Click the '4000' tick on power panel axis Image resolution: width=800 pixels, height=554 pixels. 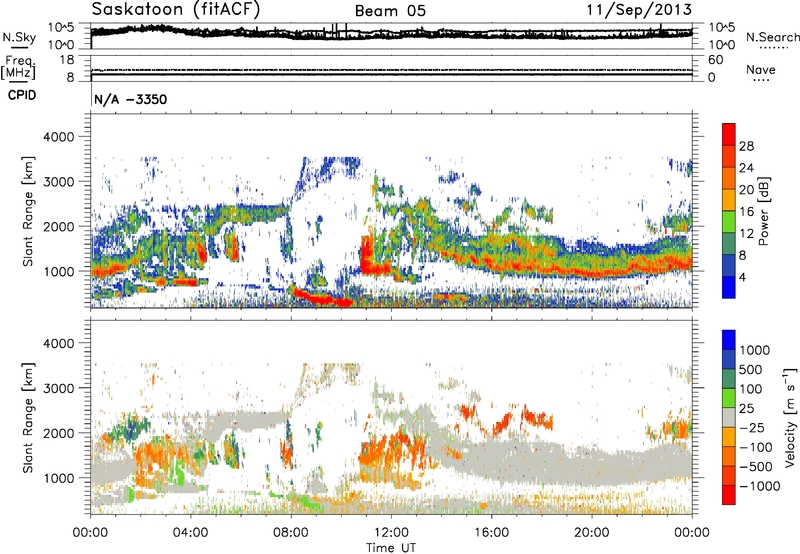(58, 137)
